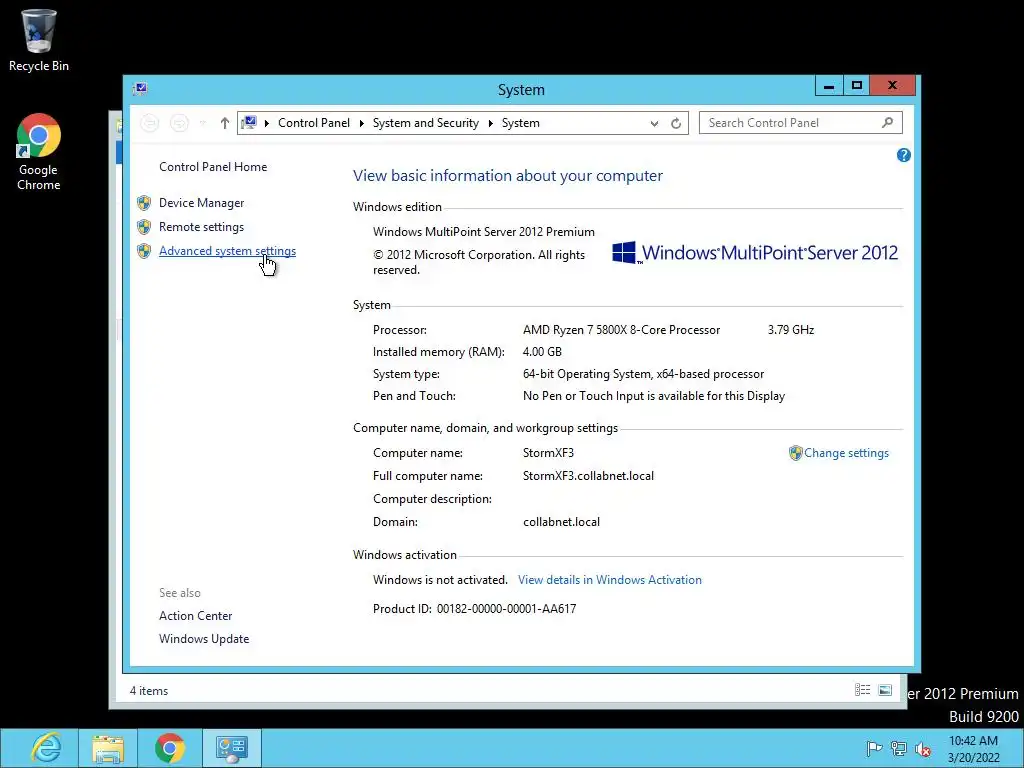Screen dimensions: 1024x768
Task: Click the Back navigation arrow
Action: point(150,123)
